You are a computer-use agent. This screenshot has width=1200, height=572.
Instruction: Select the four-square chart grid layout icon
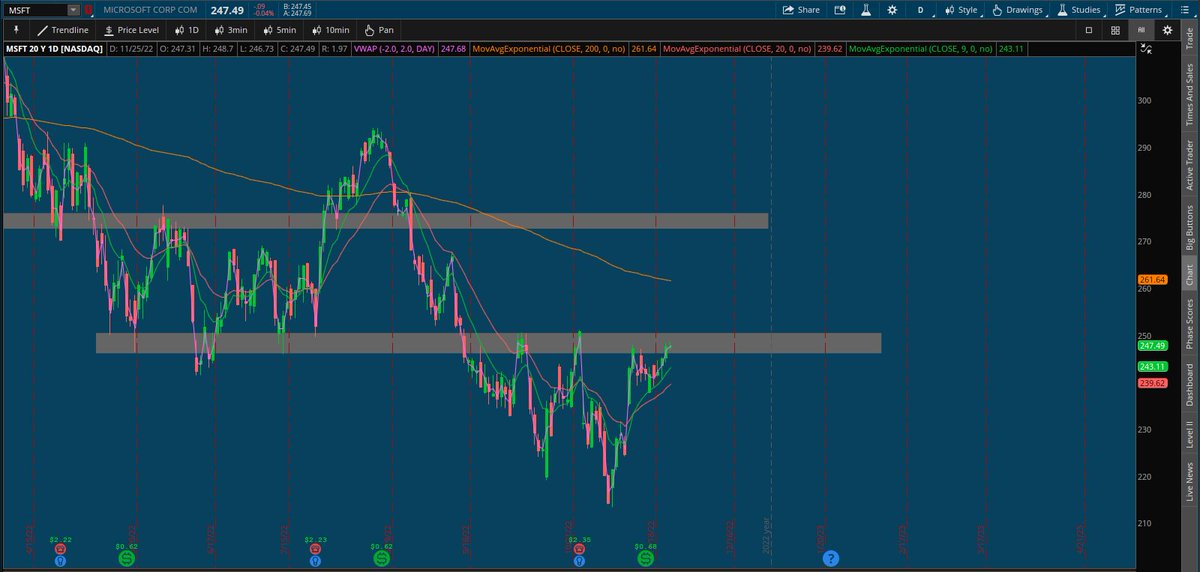click(1115, 30)
